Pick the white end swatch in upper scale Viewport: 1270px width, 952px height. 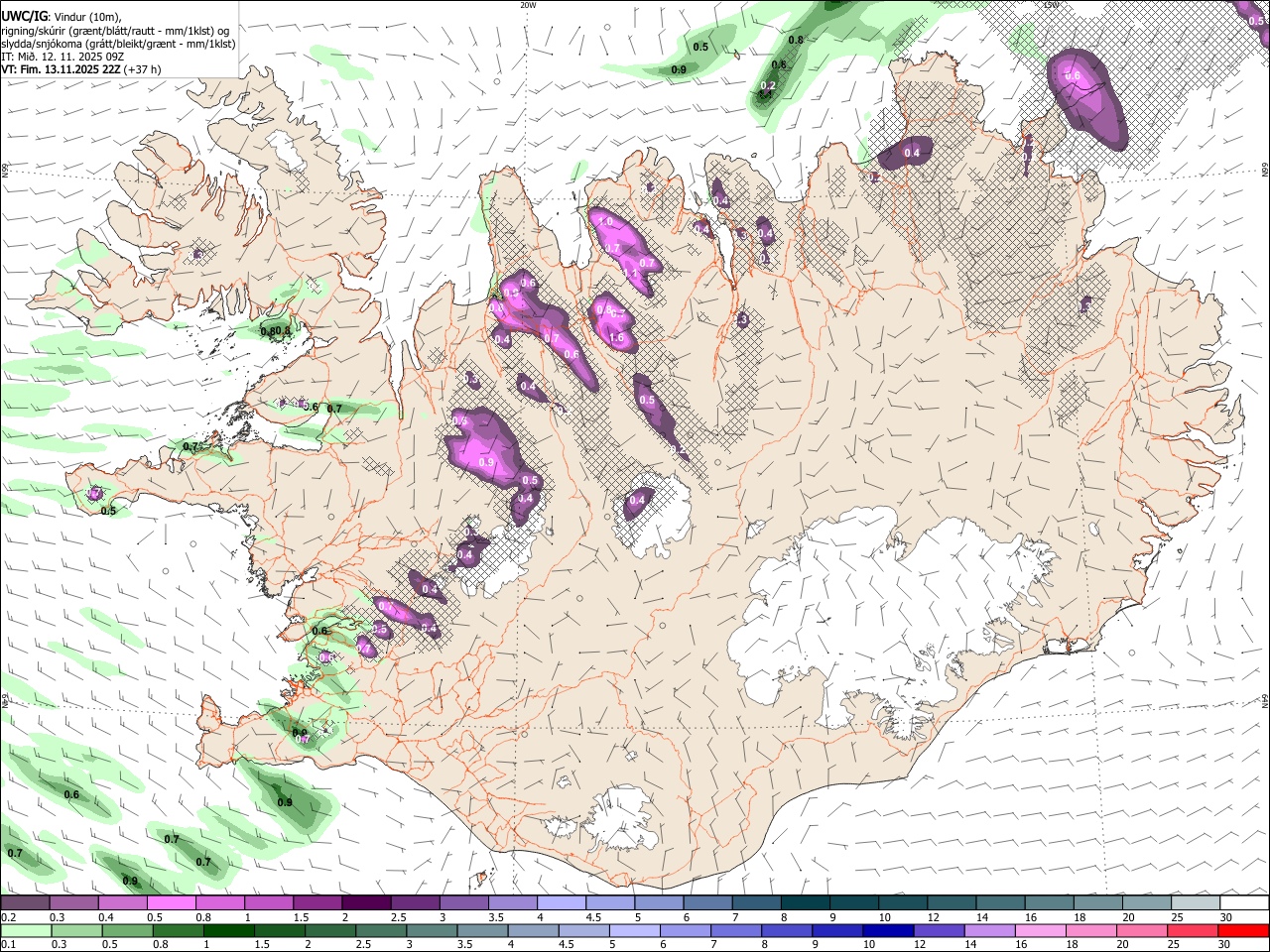pos(1244,903)
